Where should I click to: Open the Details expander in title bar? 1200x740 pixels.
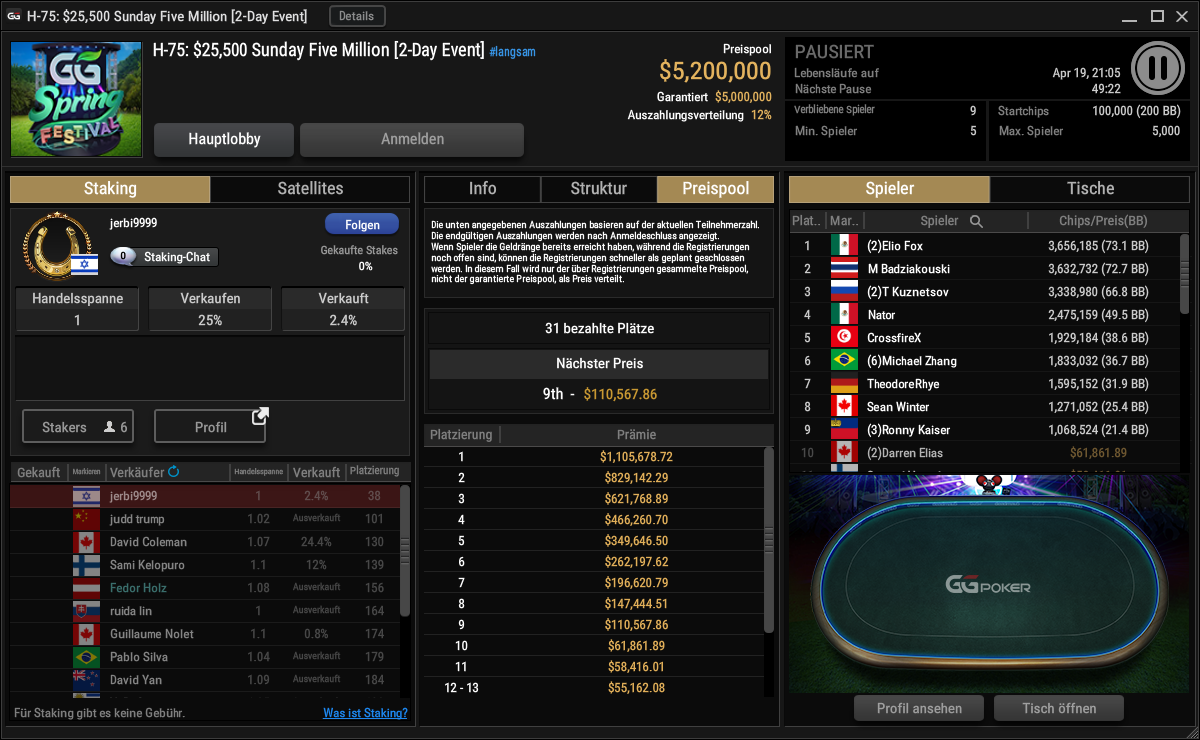click(357, 16)
